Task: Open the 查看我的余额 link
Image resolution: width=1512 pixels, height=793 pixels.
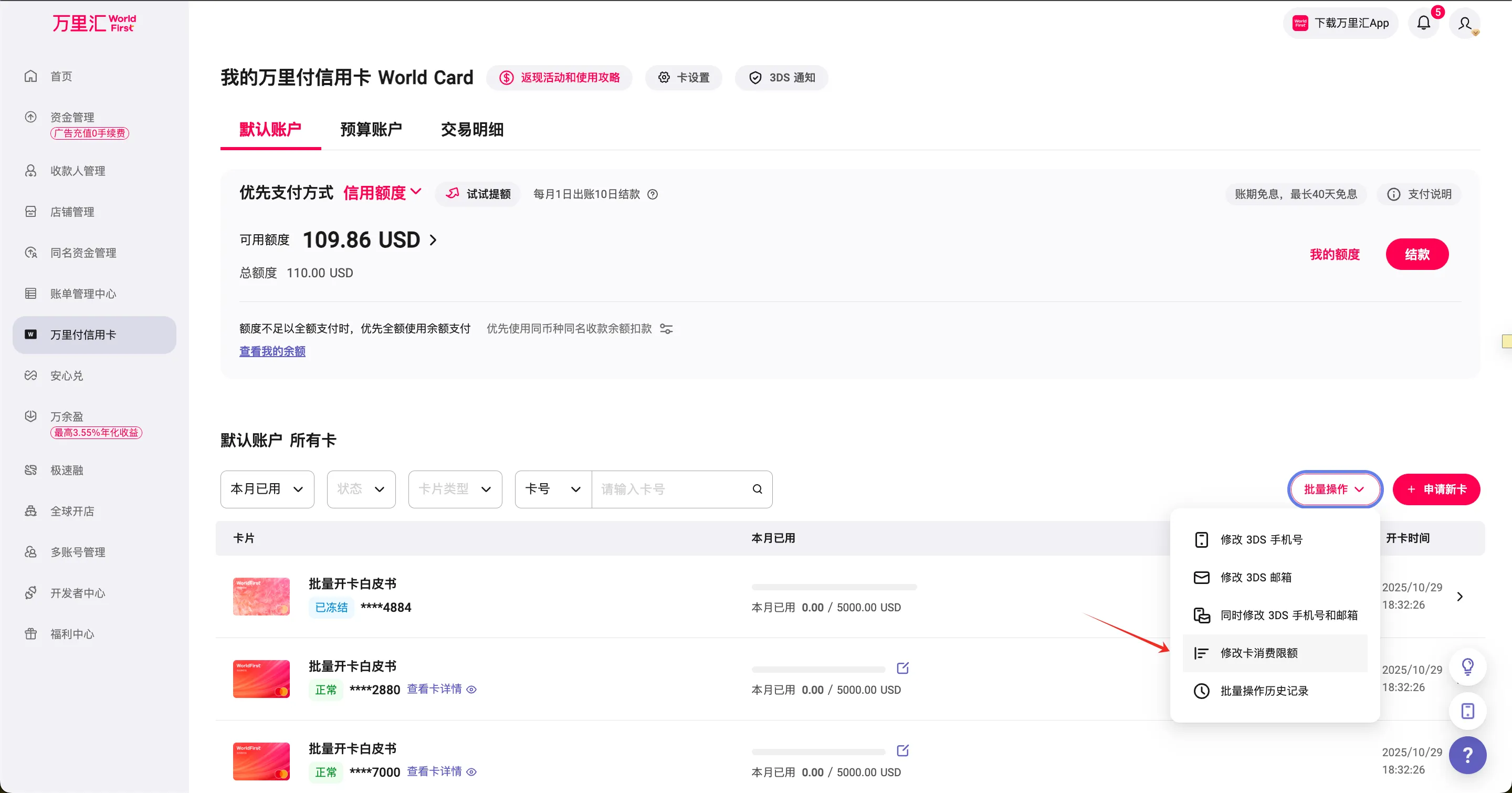Action: [272, 351]
